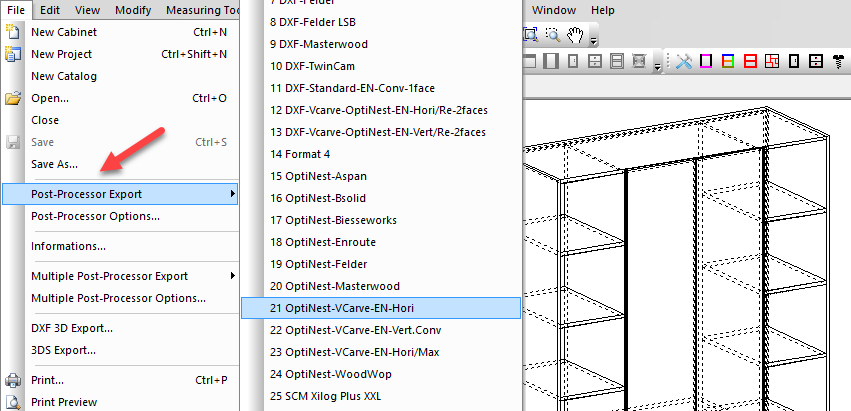Open the File menu
This screenshot has height=411, width=851.
tap(16, 10)
